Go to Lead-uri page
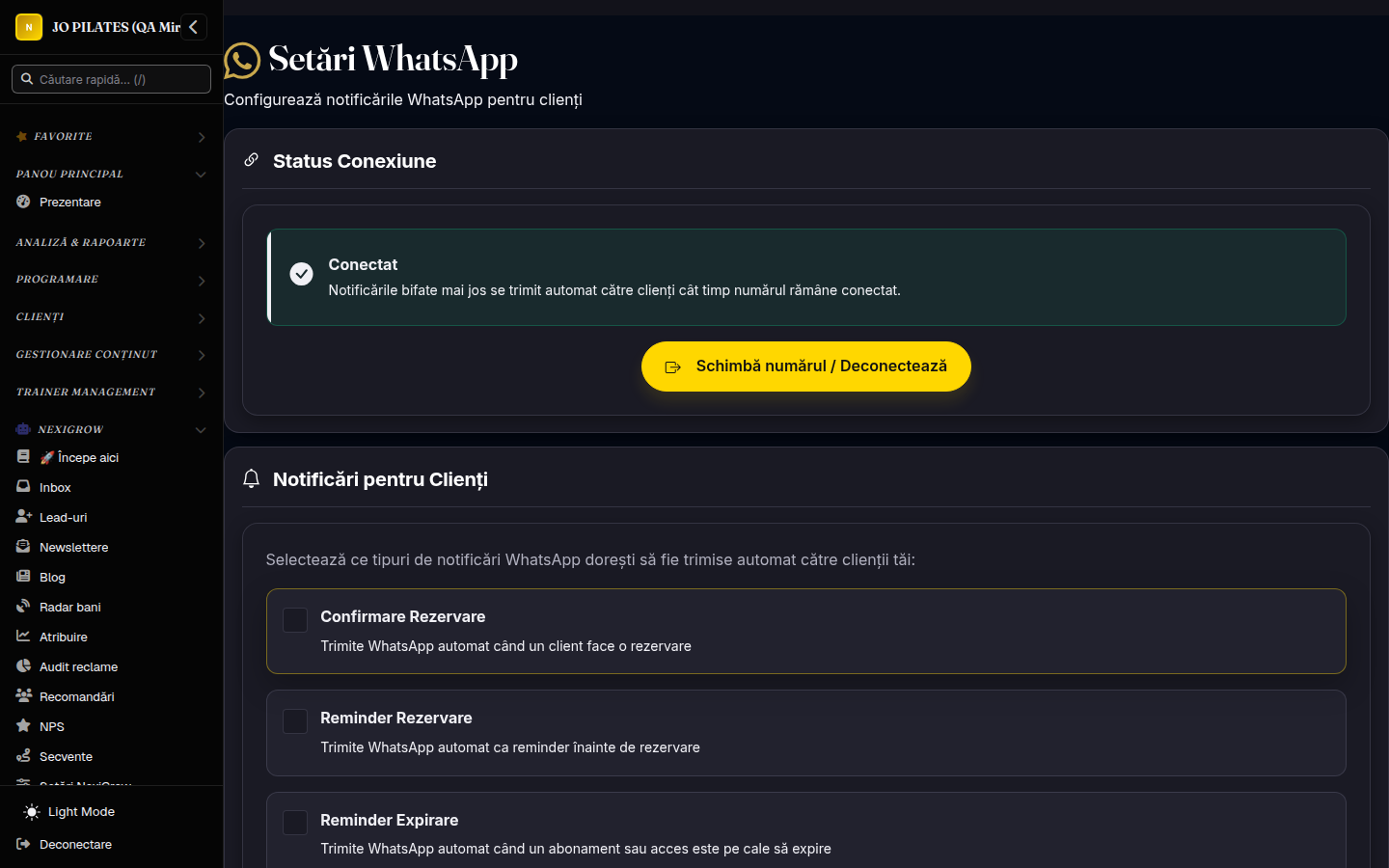1389x868 pixels. (x=111, y=517)
